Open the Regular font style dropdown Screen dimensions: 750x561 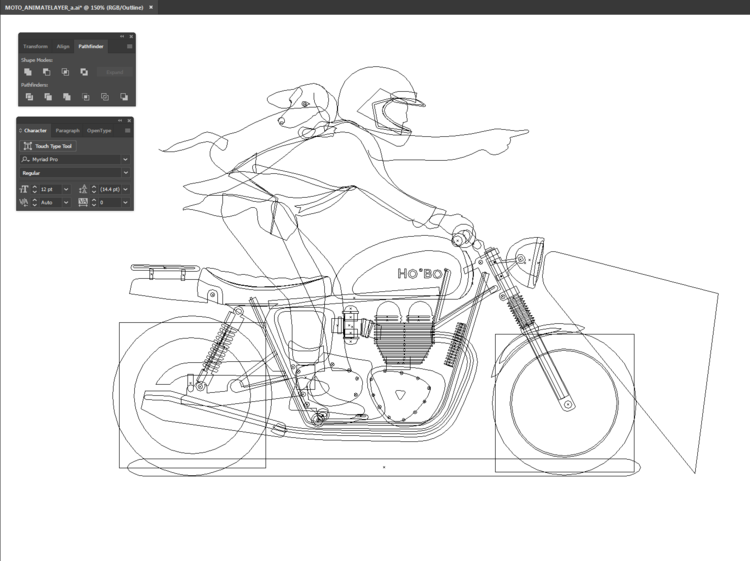point(125,173)
